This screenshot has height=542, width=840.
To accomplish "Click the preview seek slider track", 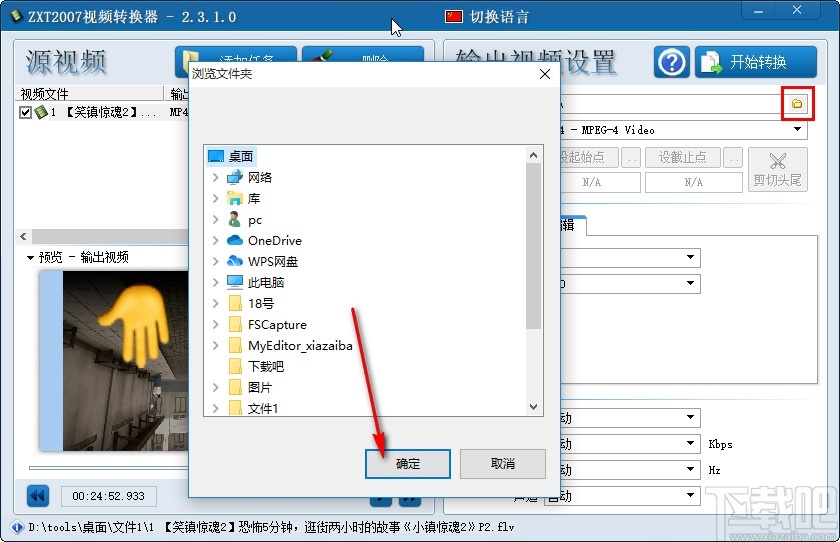I will pyautogui.click(x=108, y=468).
